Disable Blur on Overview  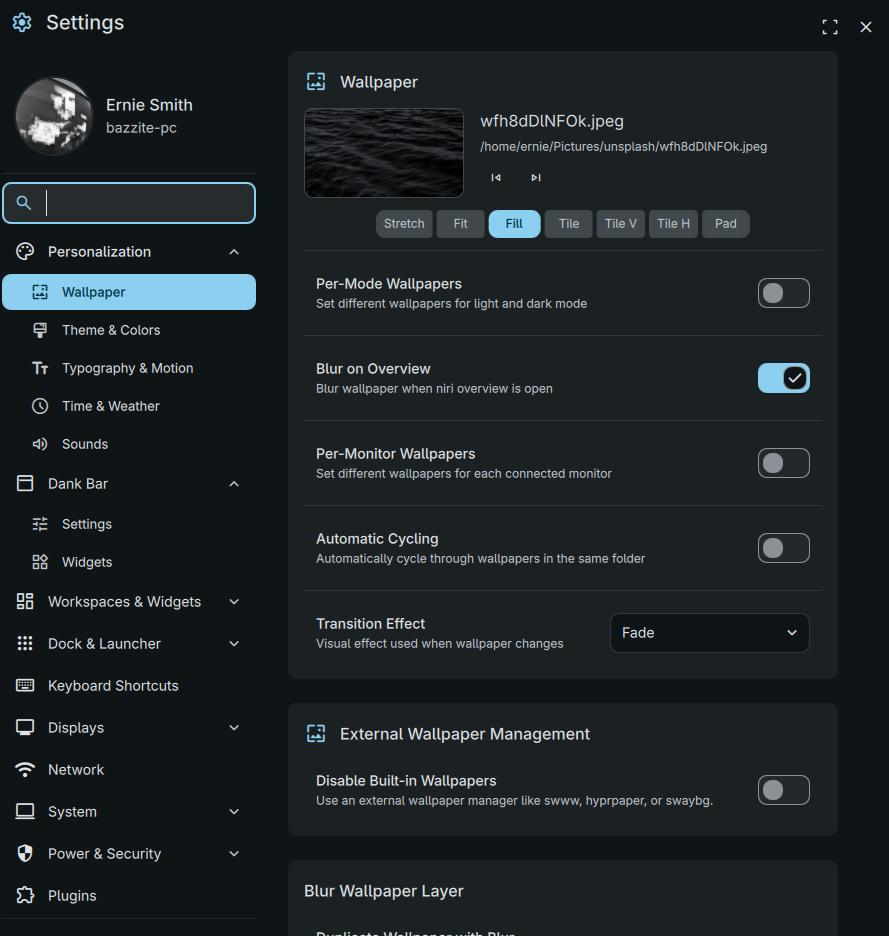(783, 377)
